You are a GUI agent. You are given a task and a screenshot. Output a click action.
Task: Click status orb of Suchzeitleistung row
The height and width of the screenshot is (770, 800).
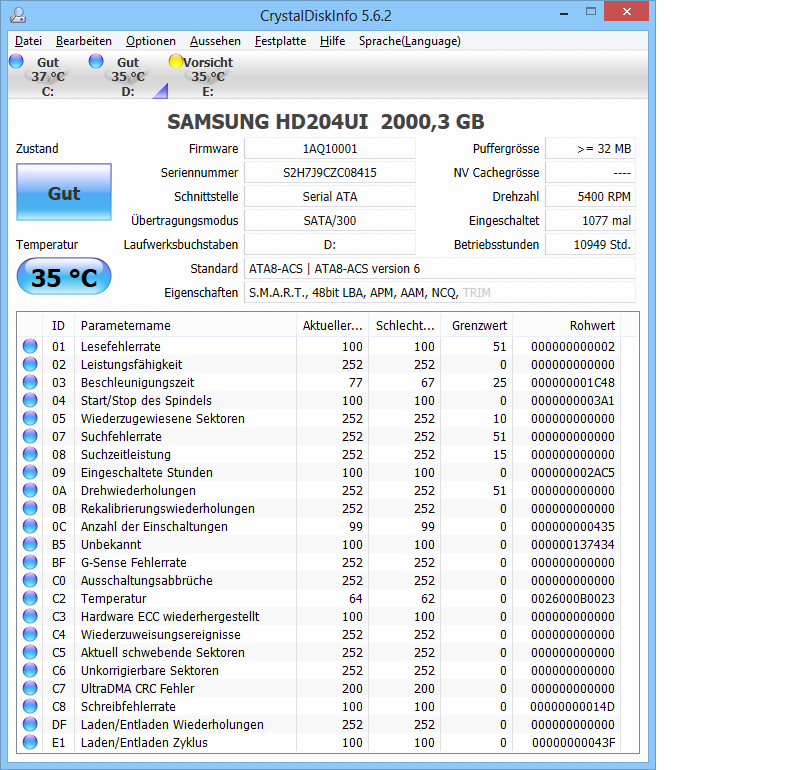[x=30, y=454]
